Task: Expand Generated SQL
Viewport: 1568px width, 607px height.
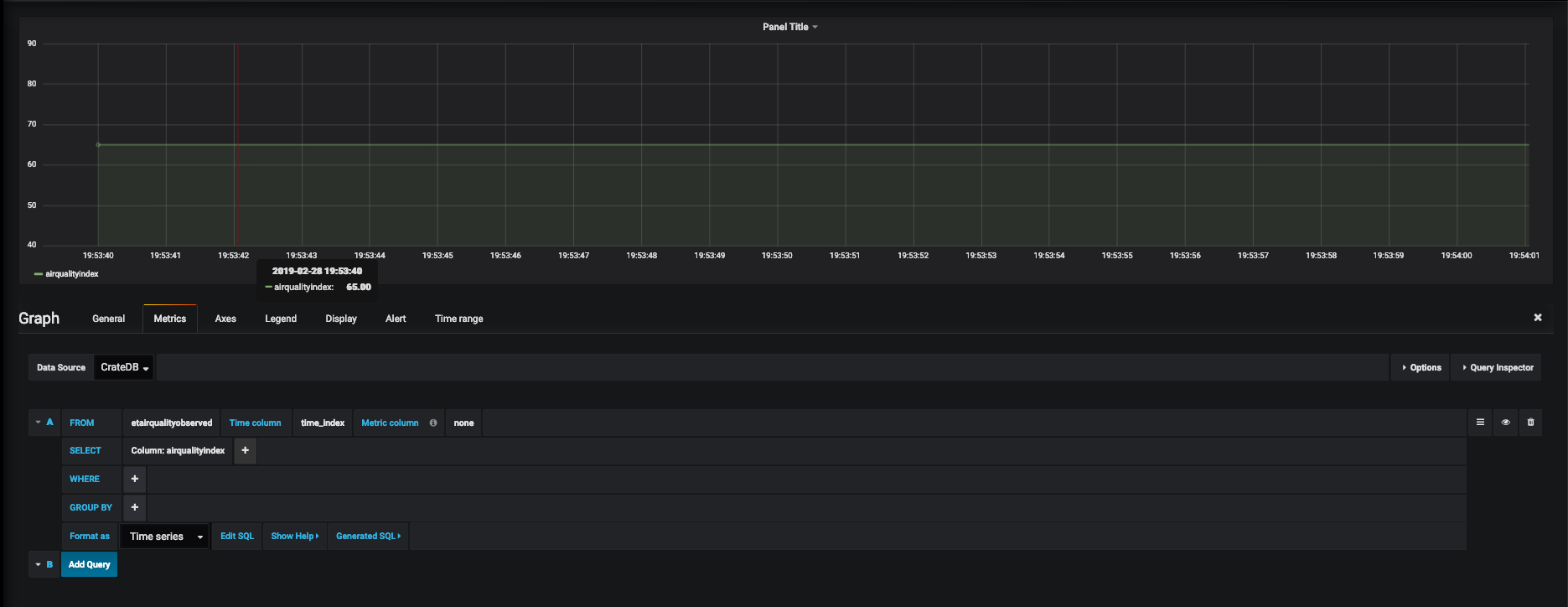Action: tap(368, 537)
